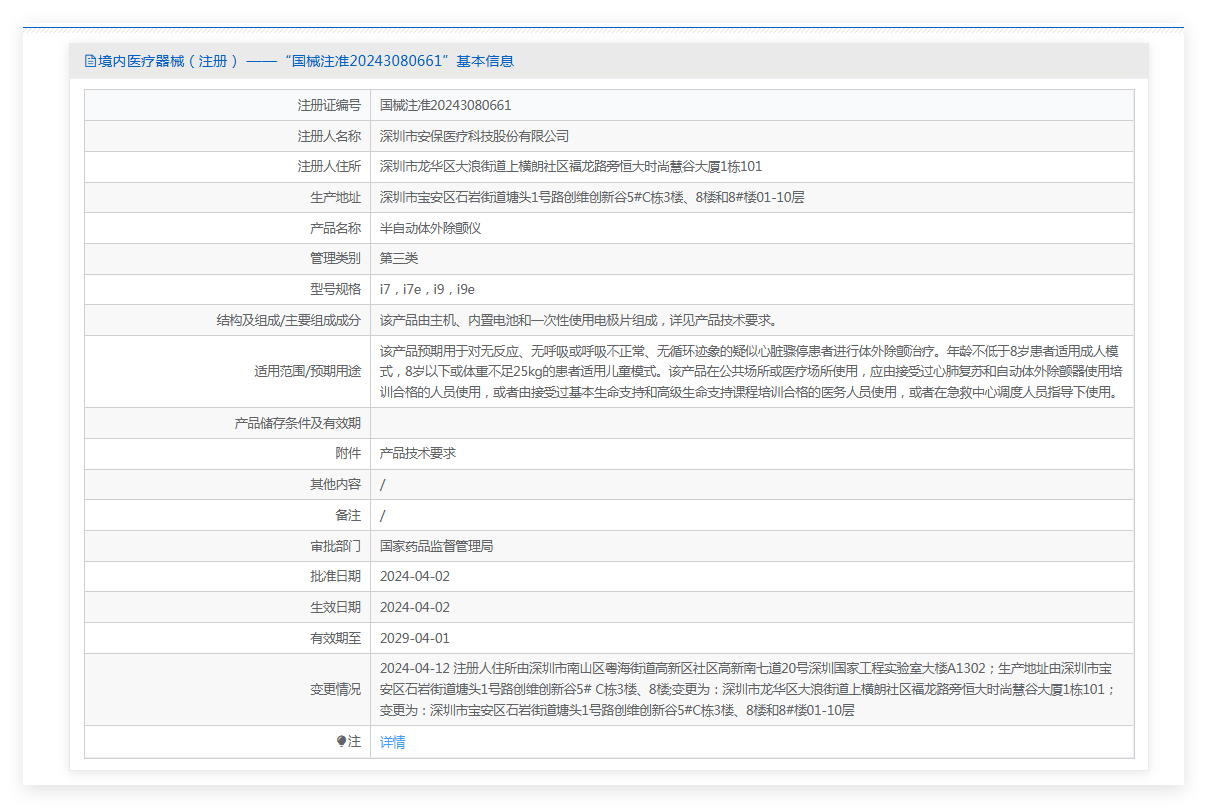
Task: Click the 结构及组成 description text
Action: (578, 320)
